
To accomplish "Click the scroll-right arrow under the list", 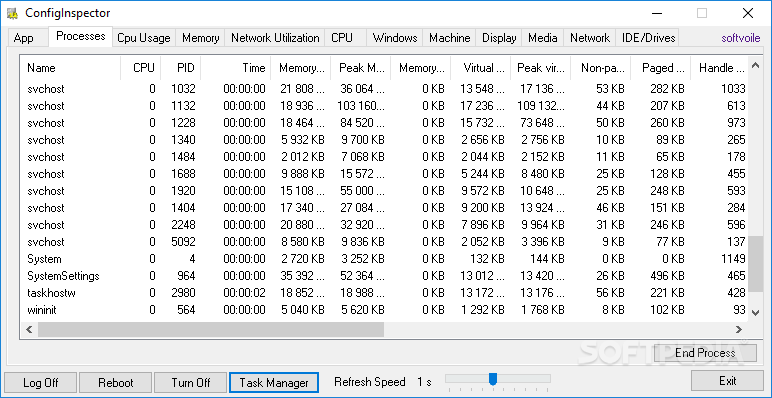I will [x=739, y=330].
